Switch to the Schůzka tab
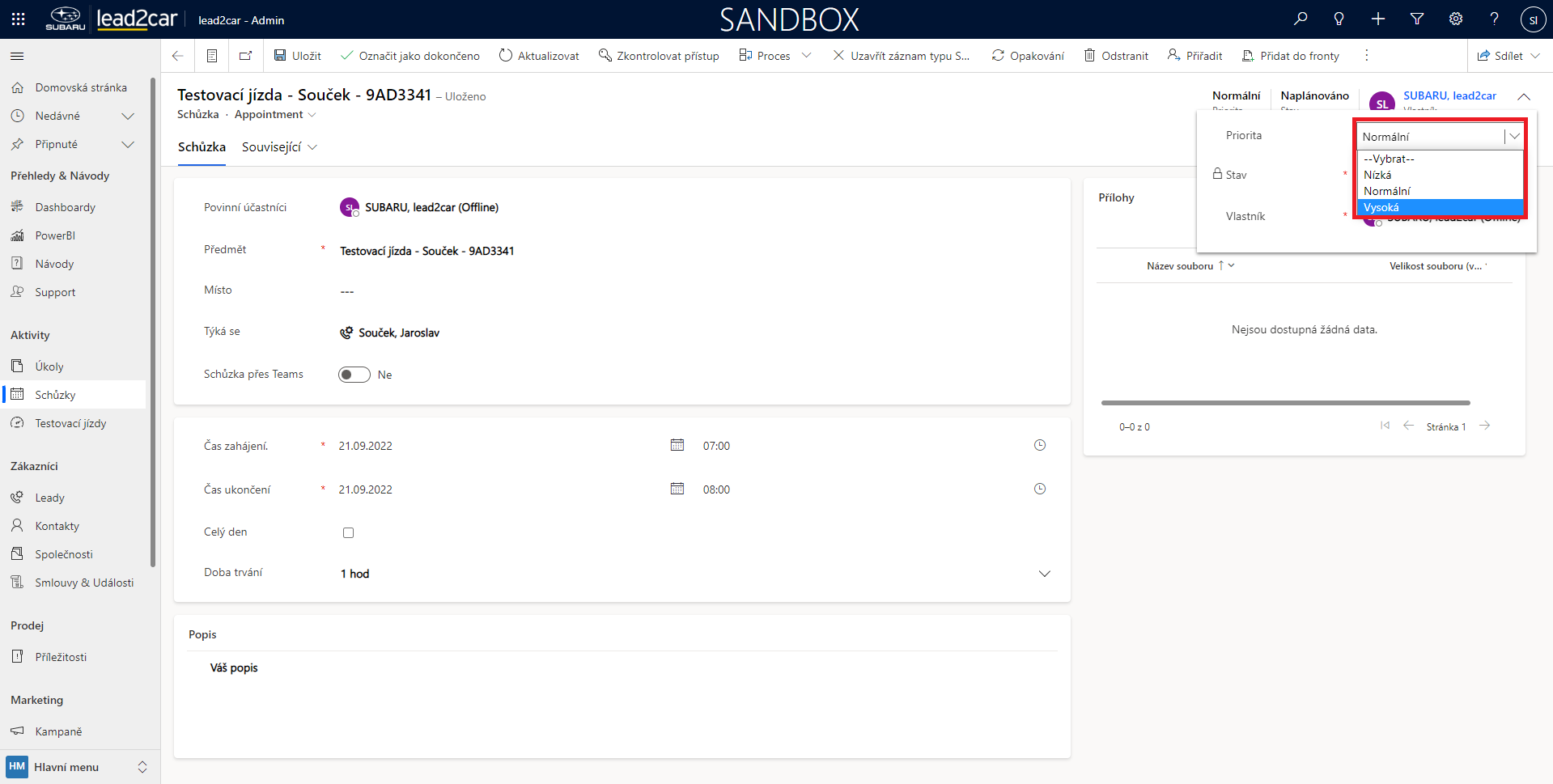 click(202, 147)
